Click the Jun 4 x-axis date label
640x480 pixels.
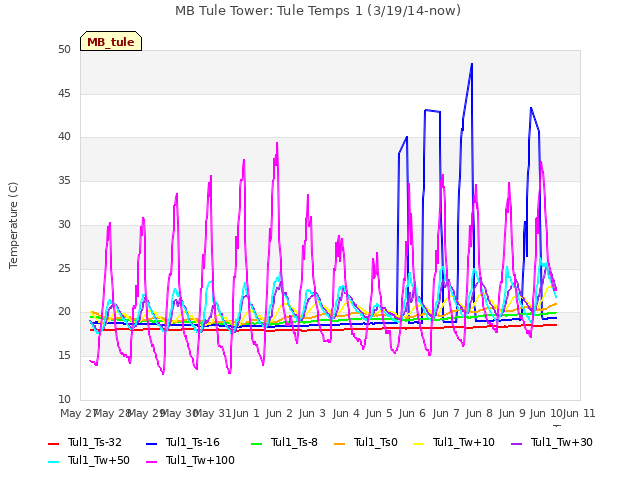[346, 413]
